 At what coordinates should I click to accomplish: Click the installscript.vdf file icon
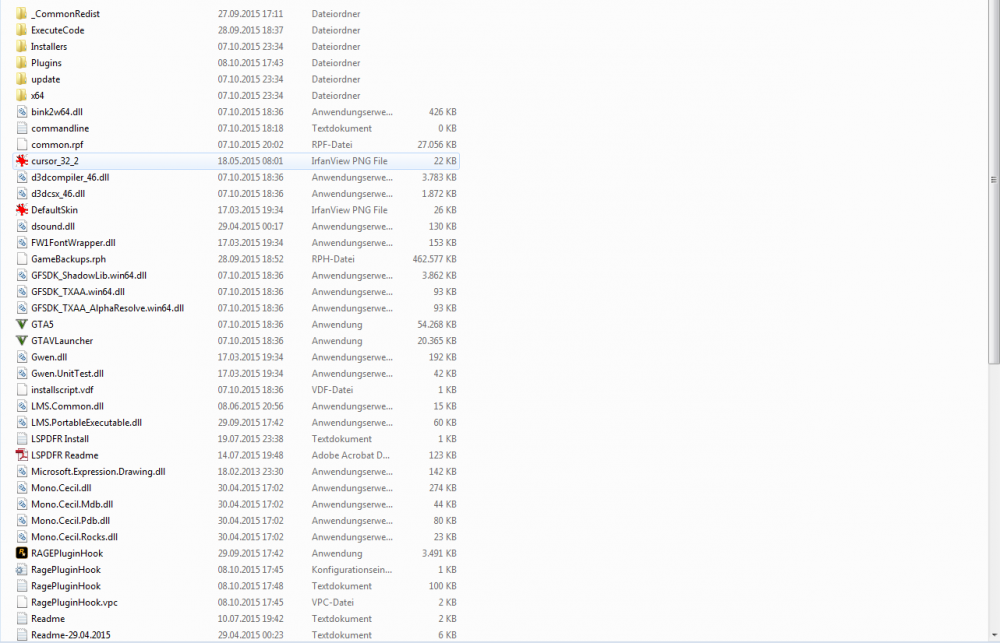pos(22,390)
